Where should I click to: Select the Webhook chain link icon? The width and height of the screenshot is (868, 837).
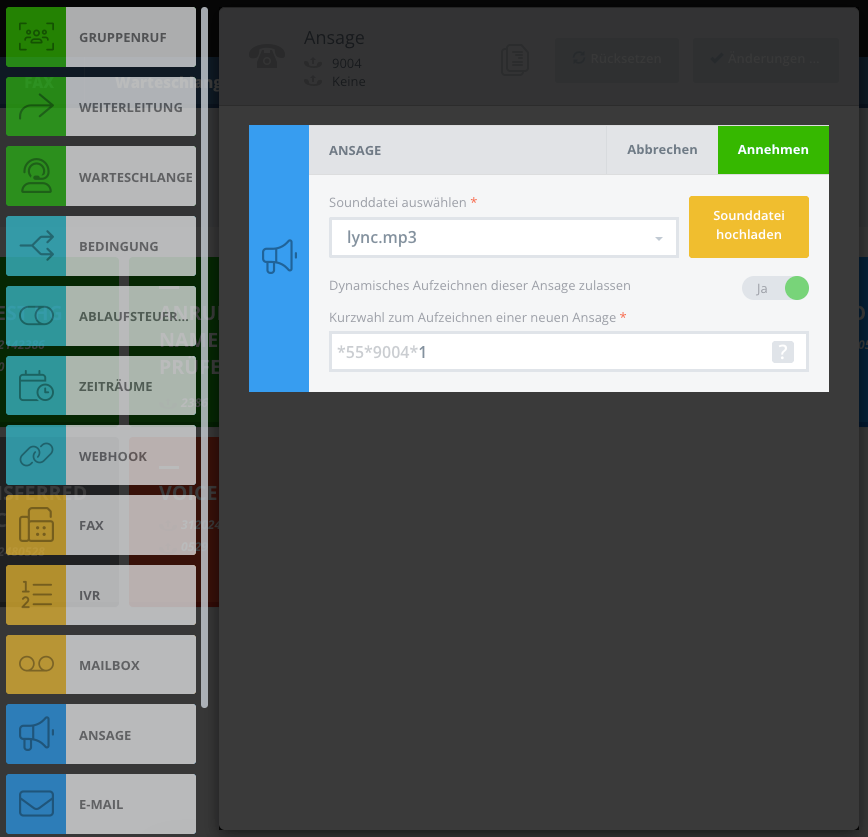(x=36, y=455)
